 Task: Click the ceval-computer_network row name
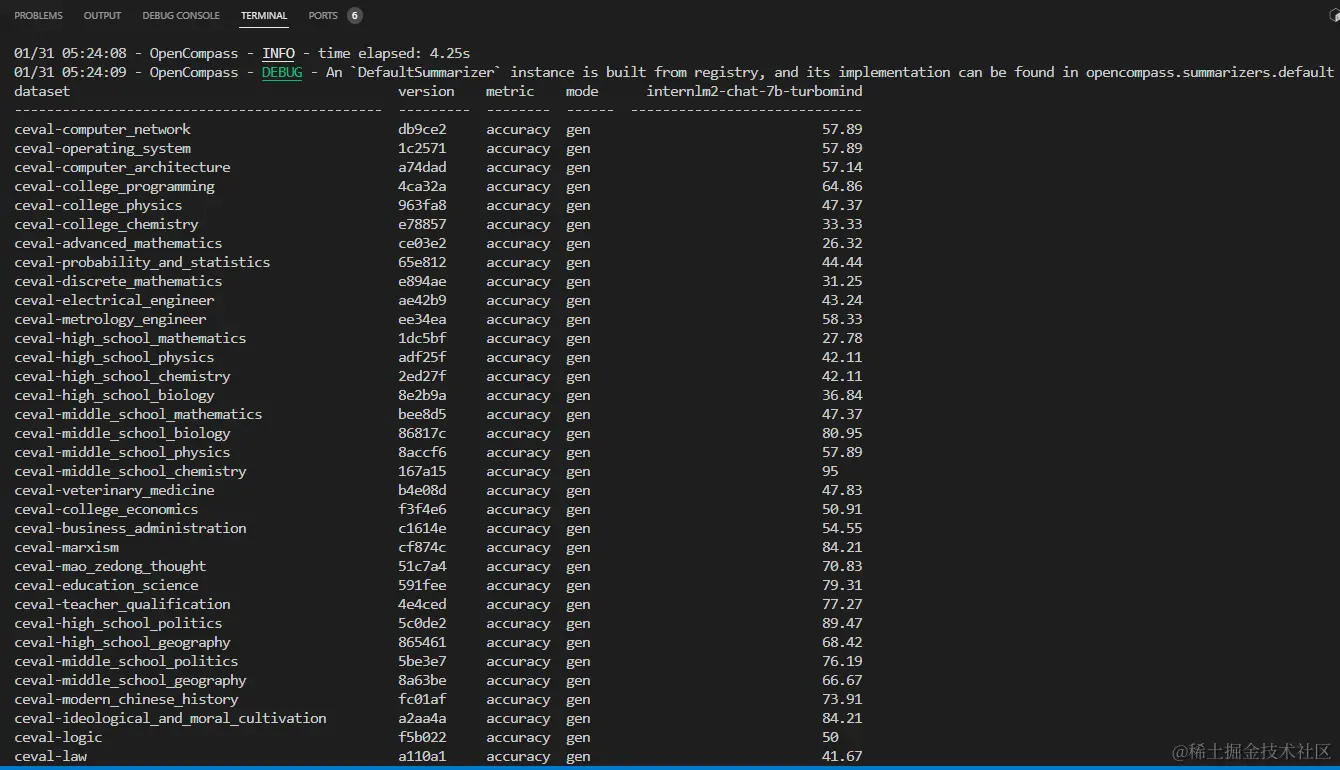(102, 129)
